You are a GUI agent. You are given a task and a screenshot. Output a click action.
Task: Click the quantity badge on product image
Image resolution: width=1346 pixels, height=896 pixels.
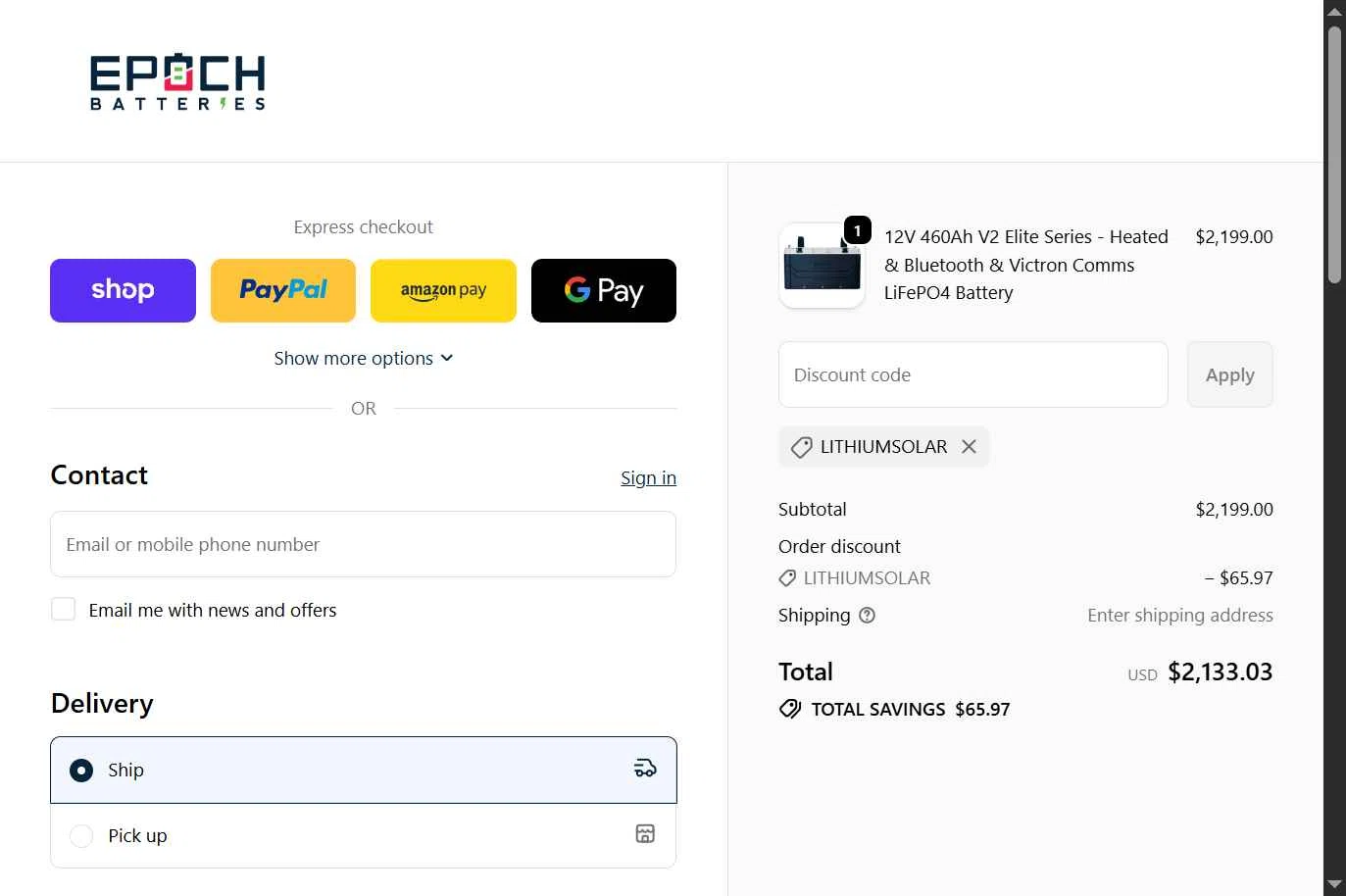click(858, 230)
